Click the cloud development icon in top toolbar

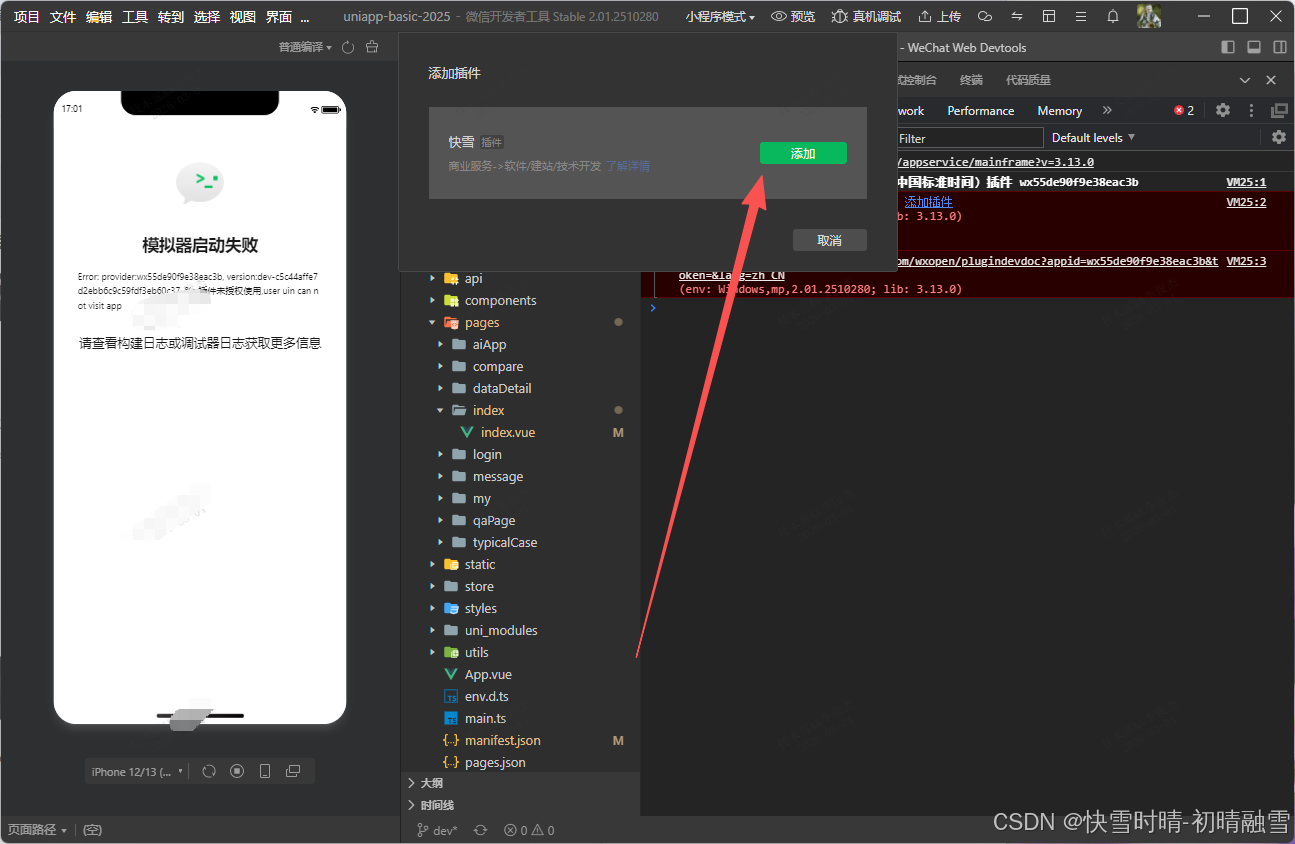(985, 17)
